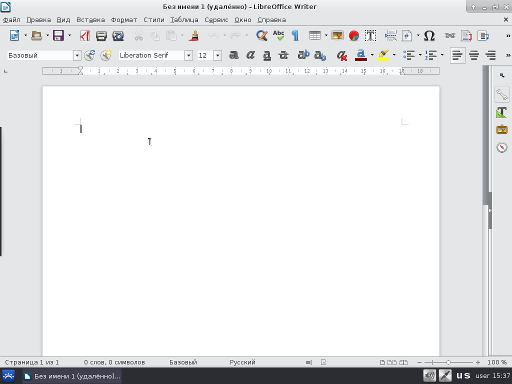Expand the Liberation Serif font name dropdown

(188, 55)
